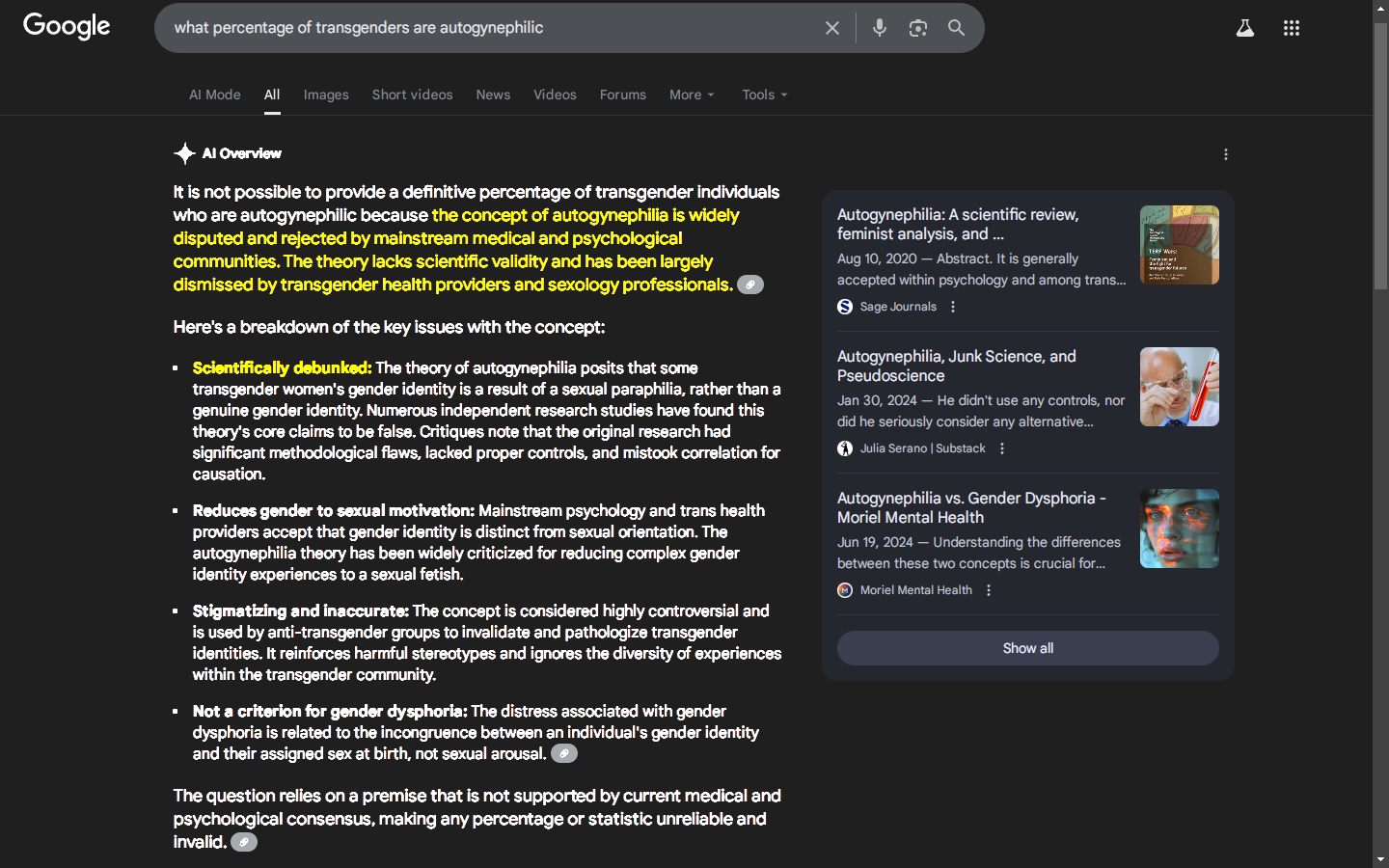The height and width of the screenshot is (868, 1389).
Task: Open options menu for Sage Journals result
Action: tap(953, 307)
